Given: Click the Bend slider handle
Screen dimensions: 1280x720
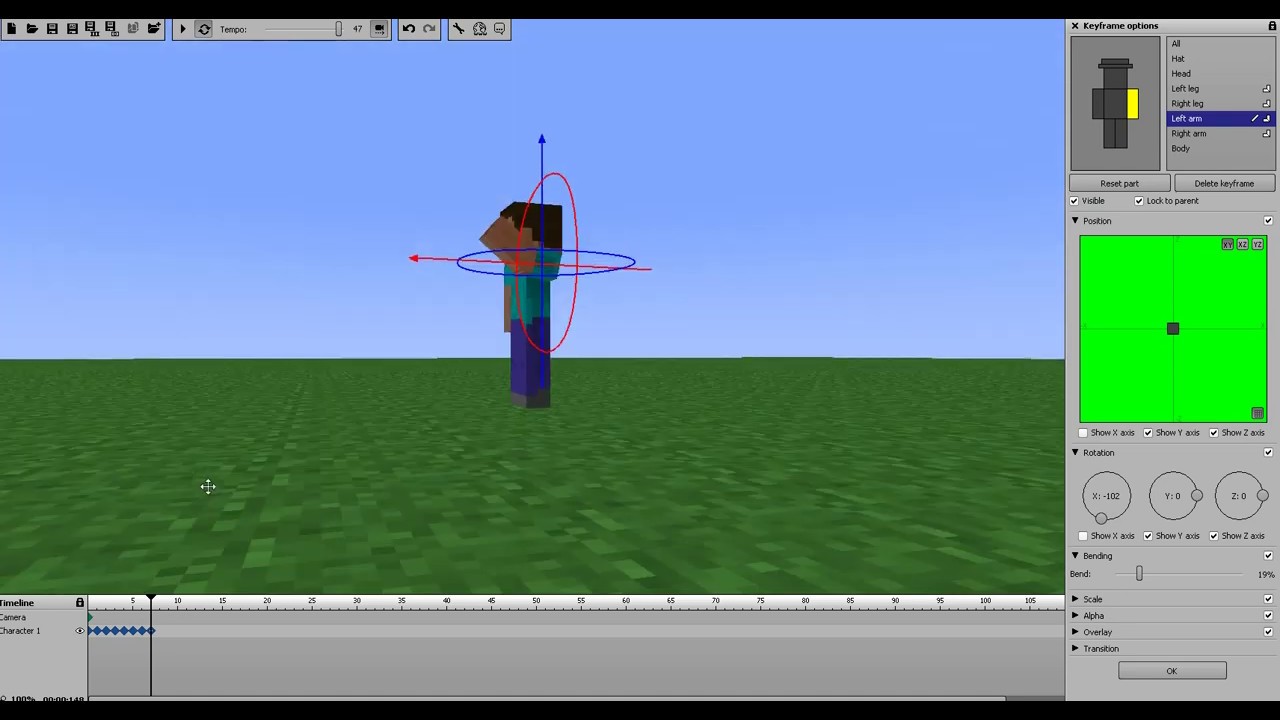Looking at the screenshot, I should [x=1139, y=574].
